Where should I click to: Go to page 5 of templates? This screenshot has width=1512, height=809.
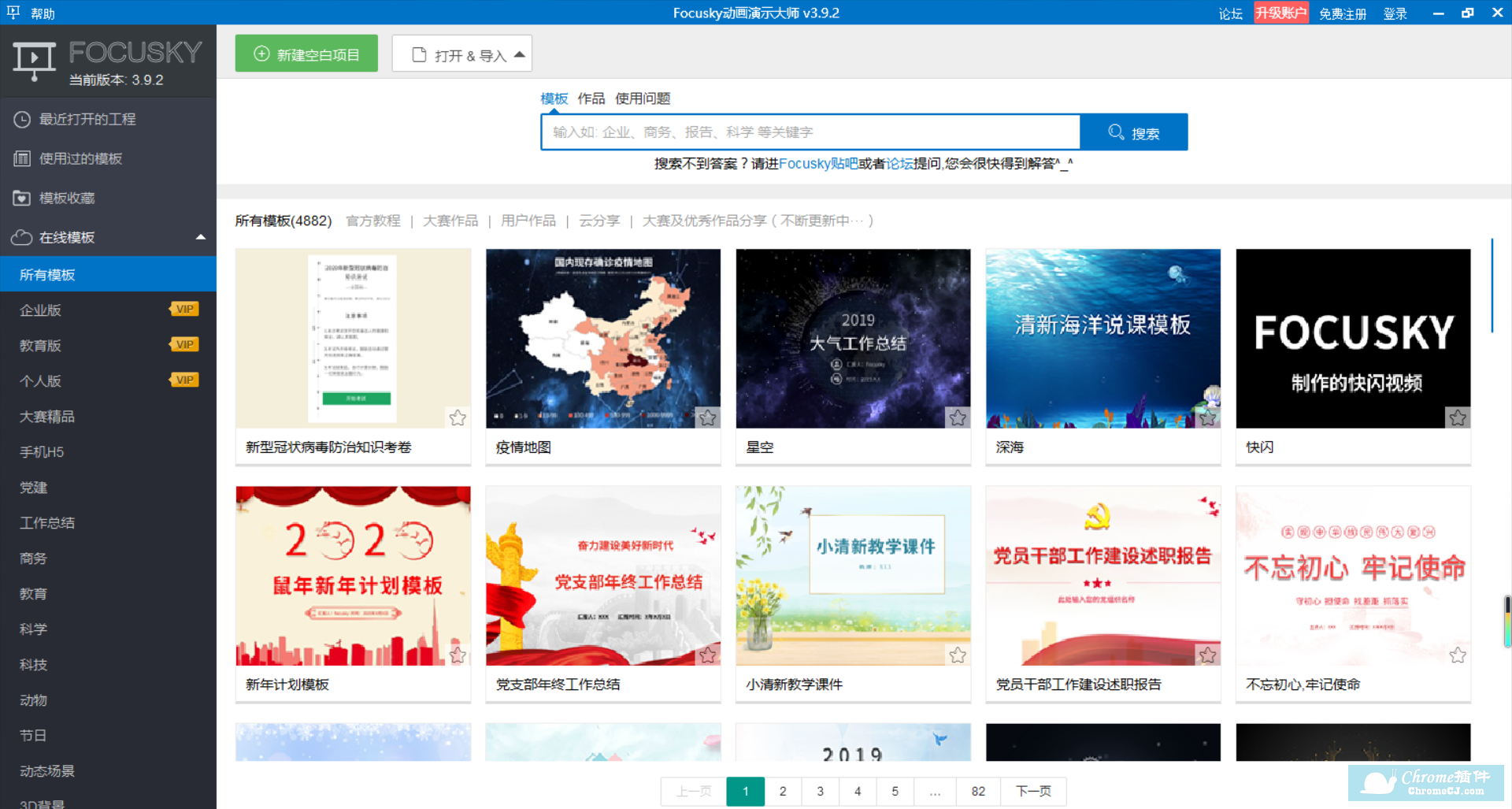point(895,792)
